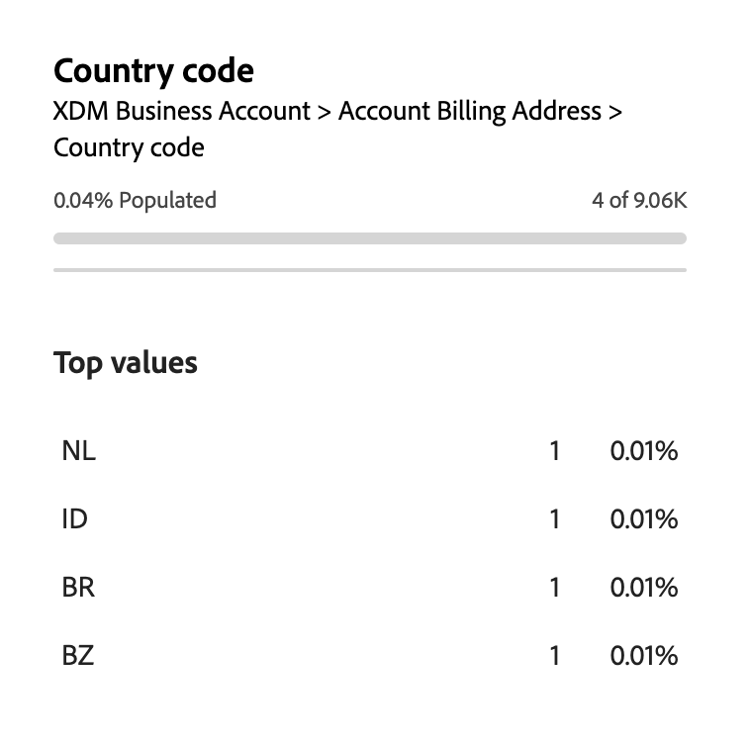750x746 pixels.
Task: Click the bold "Country code" panel title
Action: 153,71
